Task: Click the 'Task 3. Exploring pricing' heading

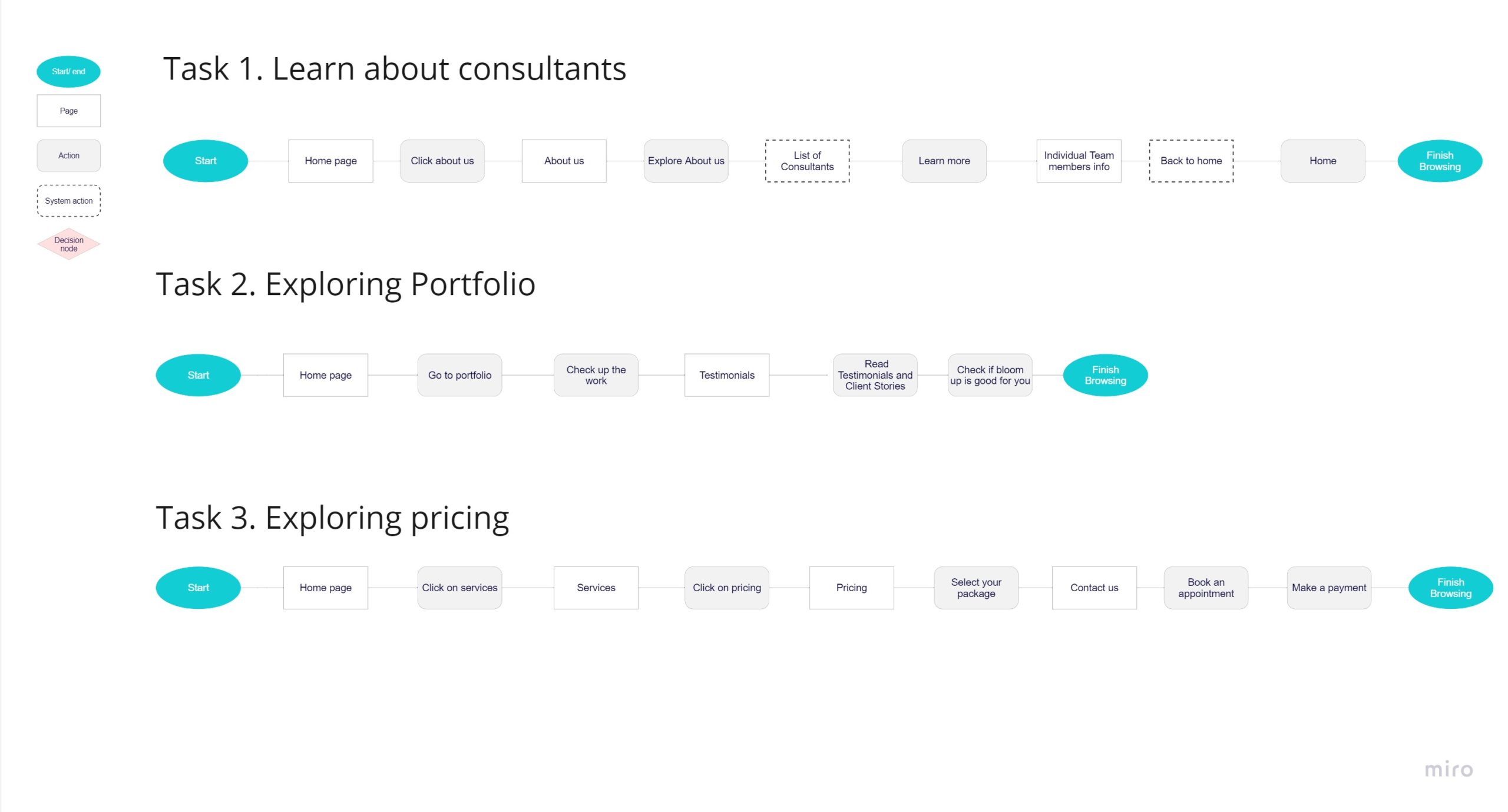Action: click(x=332, y=518)
